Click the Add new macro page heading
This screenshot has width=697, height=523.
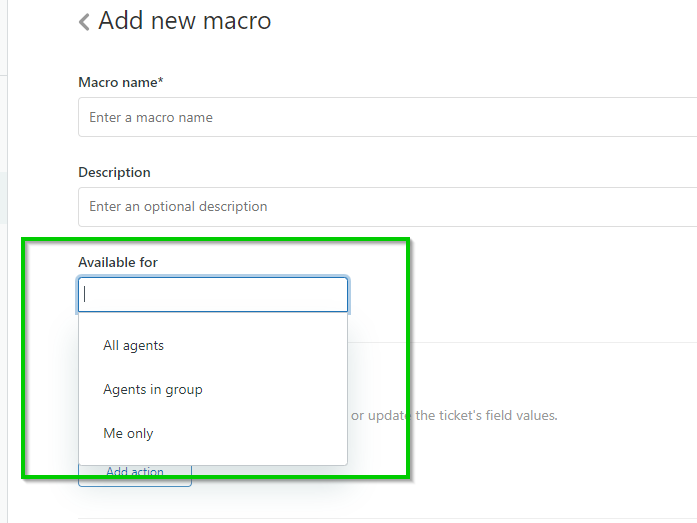(x=185, y=21)
